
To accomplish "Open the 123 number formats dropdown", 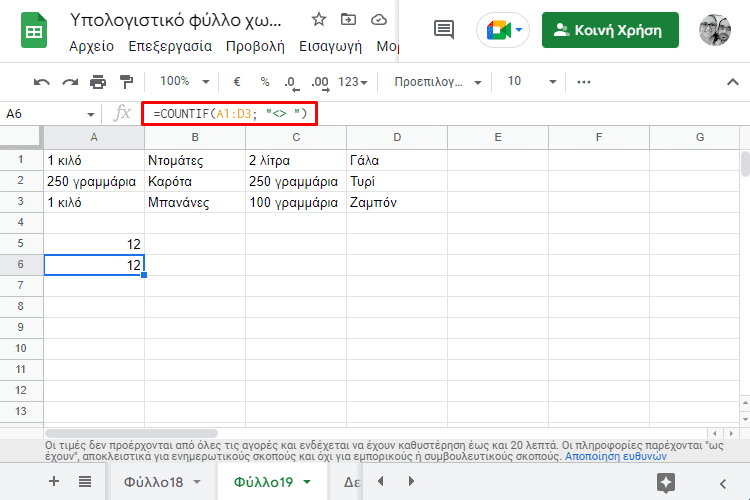I will tap(353, 82).
